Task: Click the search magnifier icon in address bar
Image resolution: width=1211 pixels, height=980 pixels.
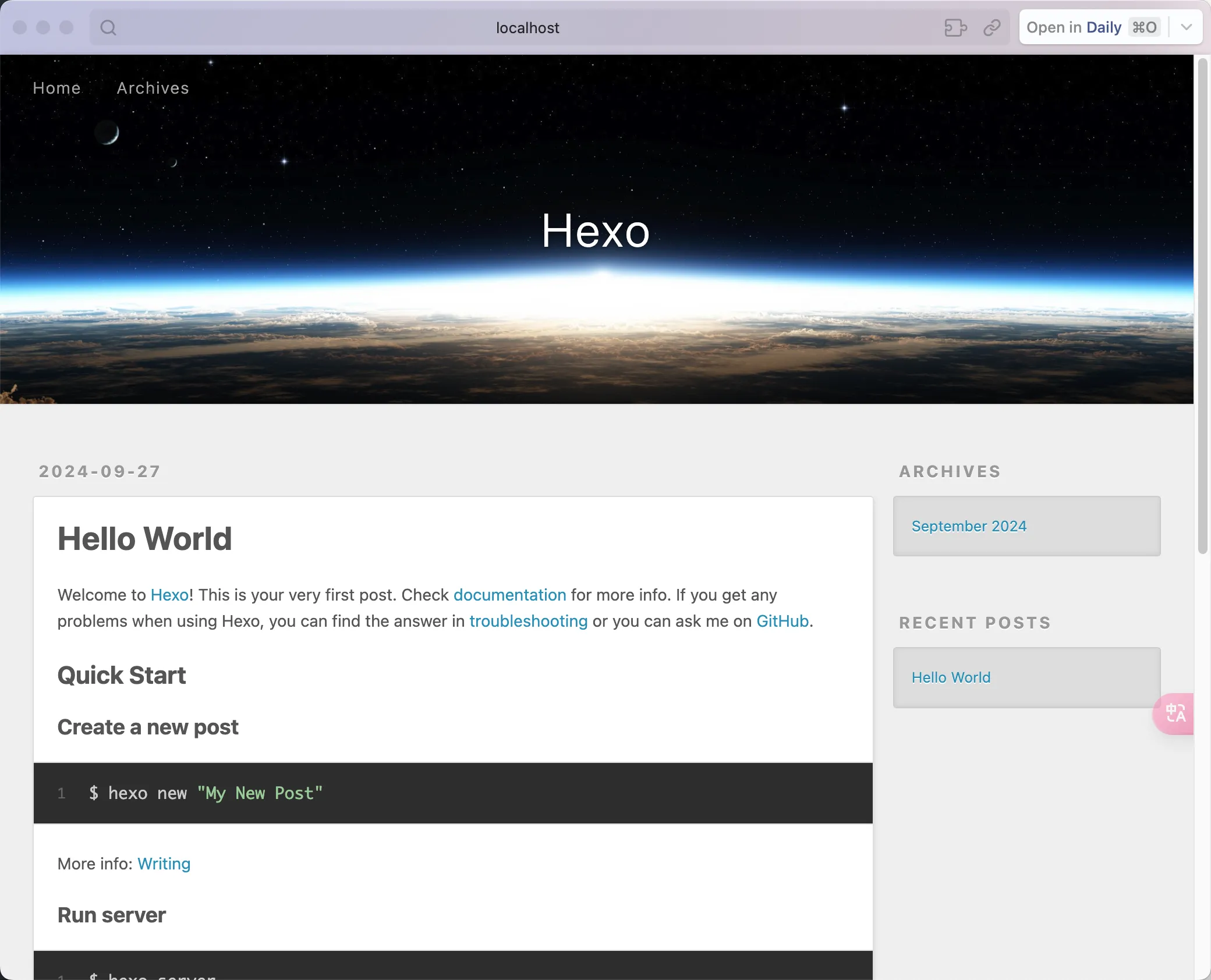Action: click(108, 27)
